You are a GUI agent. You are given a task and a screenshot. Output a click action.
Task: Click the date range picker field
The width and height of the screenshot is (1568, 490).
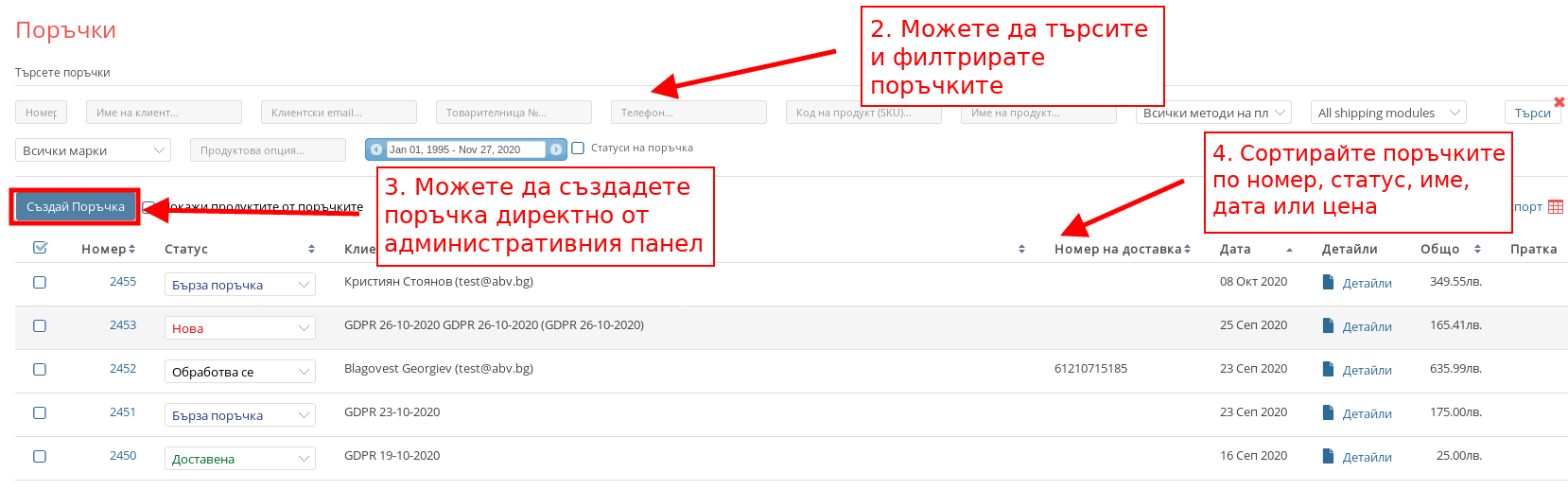[466, 149]
